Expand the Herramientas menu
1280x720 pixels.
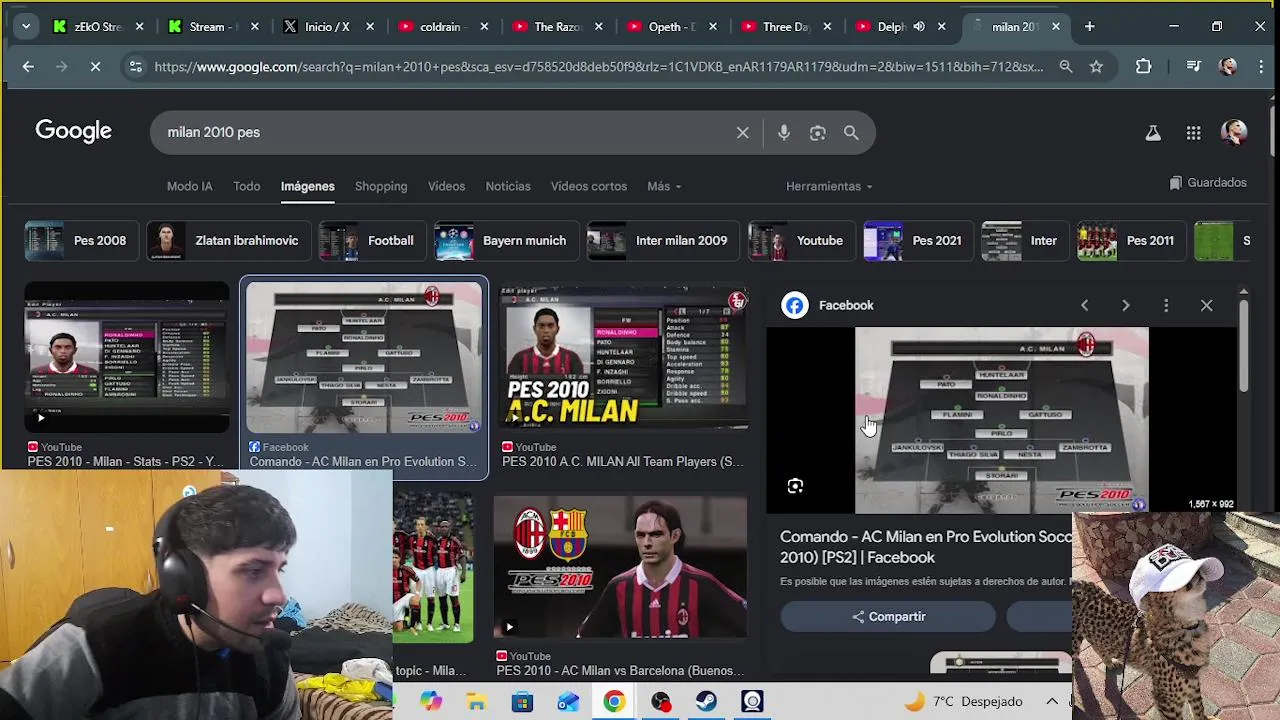(x=829, y=186)
